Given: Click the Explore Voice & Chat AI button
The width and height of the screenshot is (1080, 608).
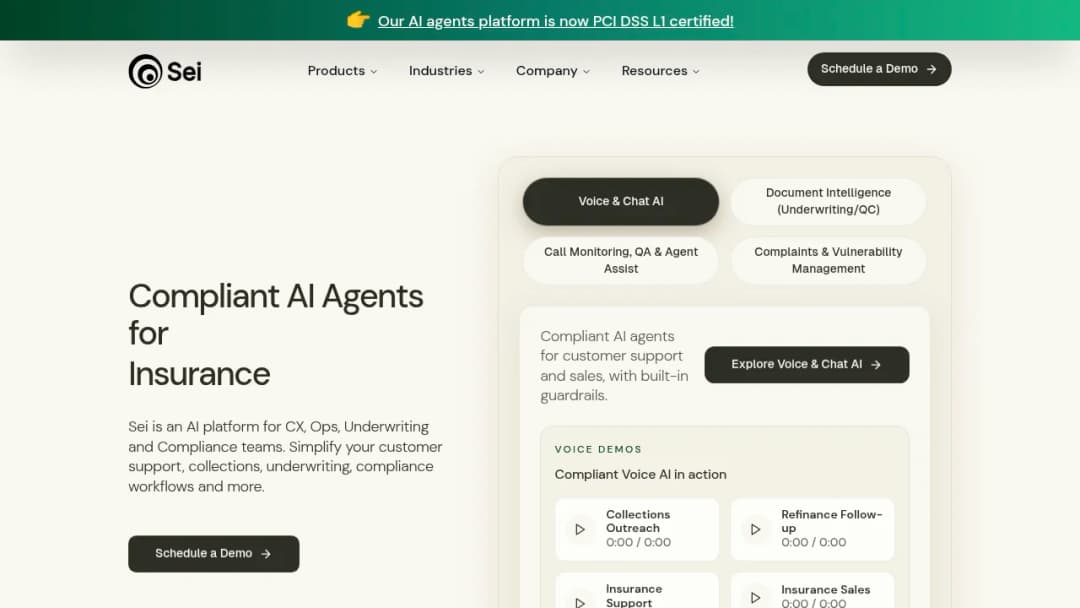Looking at the screenshot, I should [807, 364].
